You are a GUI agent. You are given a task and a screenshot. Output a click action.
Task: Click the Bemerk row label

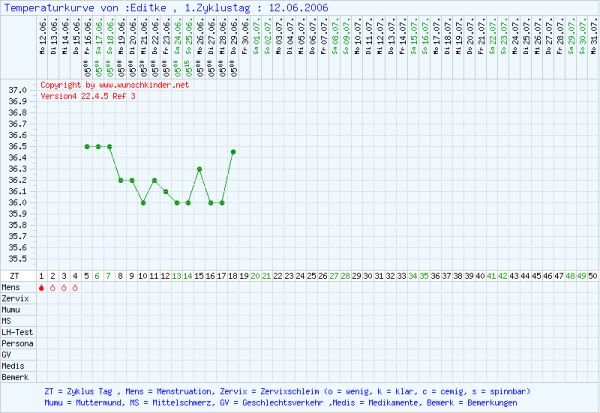coord(14,376)
